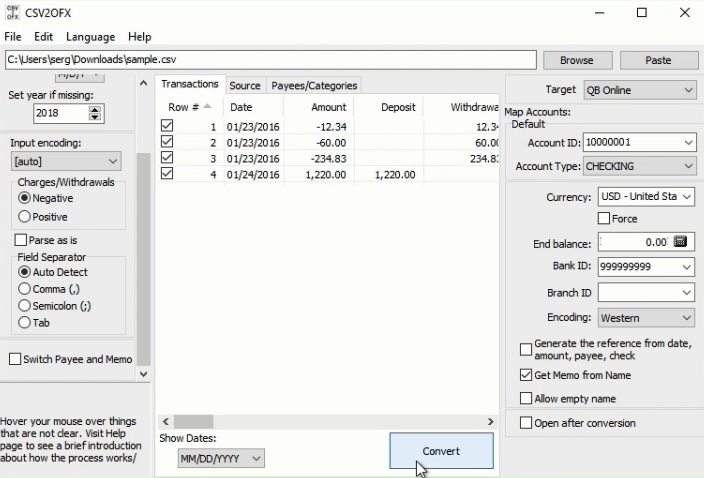
Task: Select the 1,220.00 amount cell
Action: [x=319, y=175]
